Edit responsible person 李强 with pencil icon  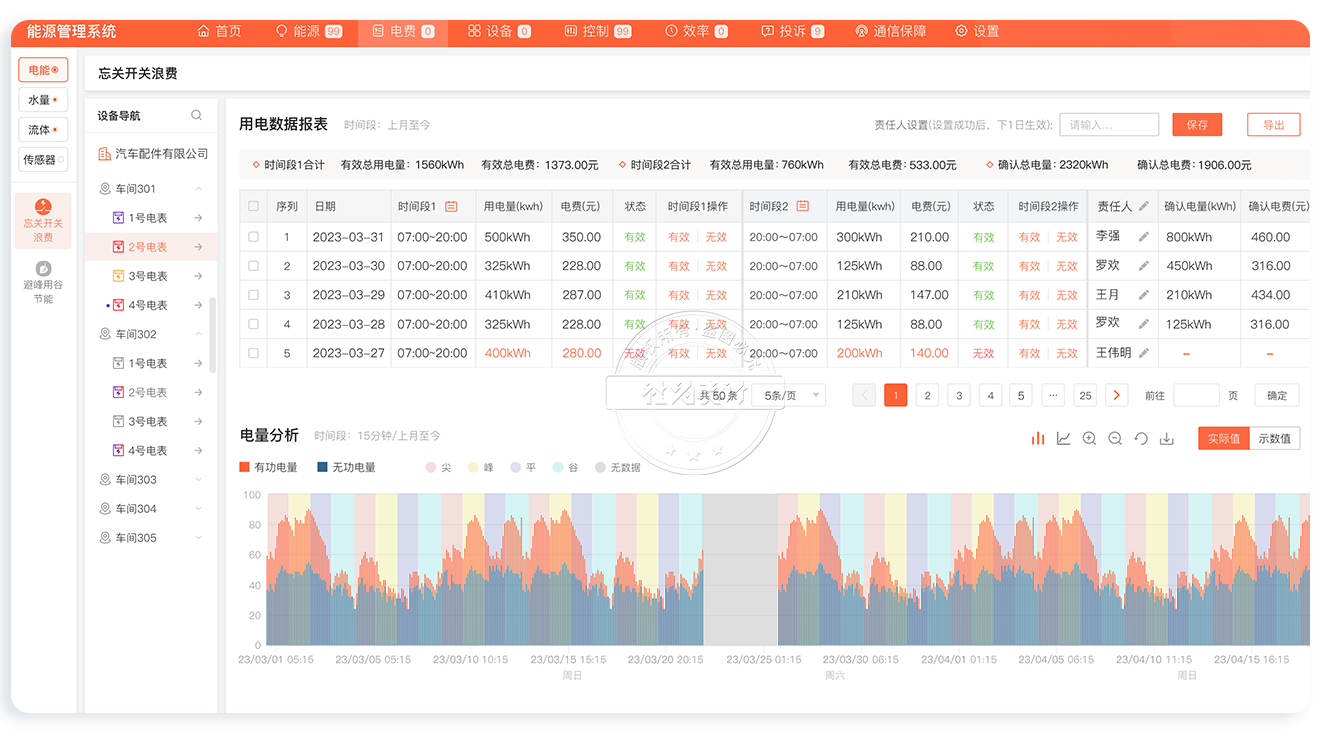(1144, 237)
